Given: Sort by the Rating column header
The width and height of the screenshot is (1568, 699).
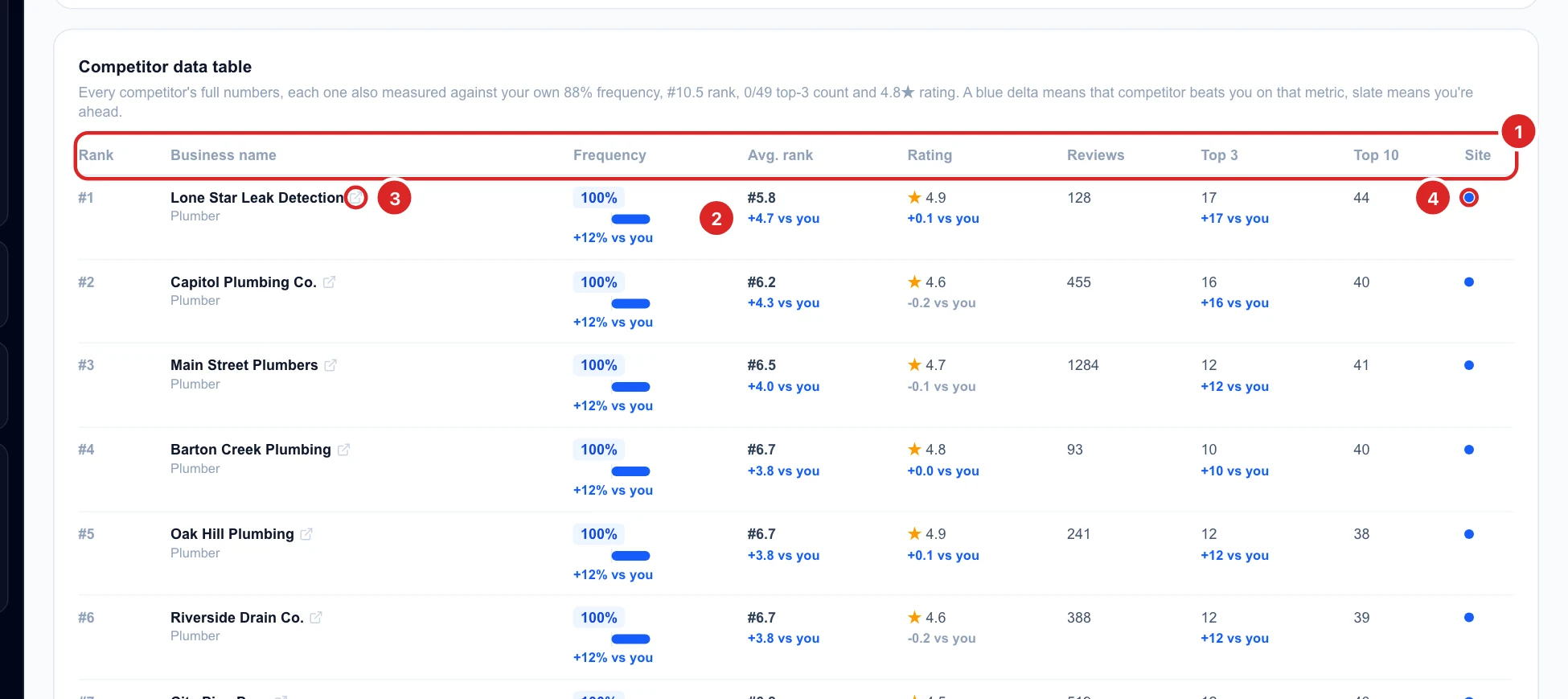Looking at the screenshot, I should (930, 155).
